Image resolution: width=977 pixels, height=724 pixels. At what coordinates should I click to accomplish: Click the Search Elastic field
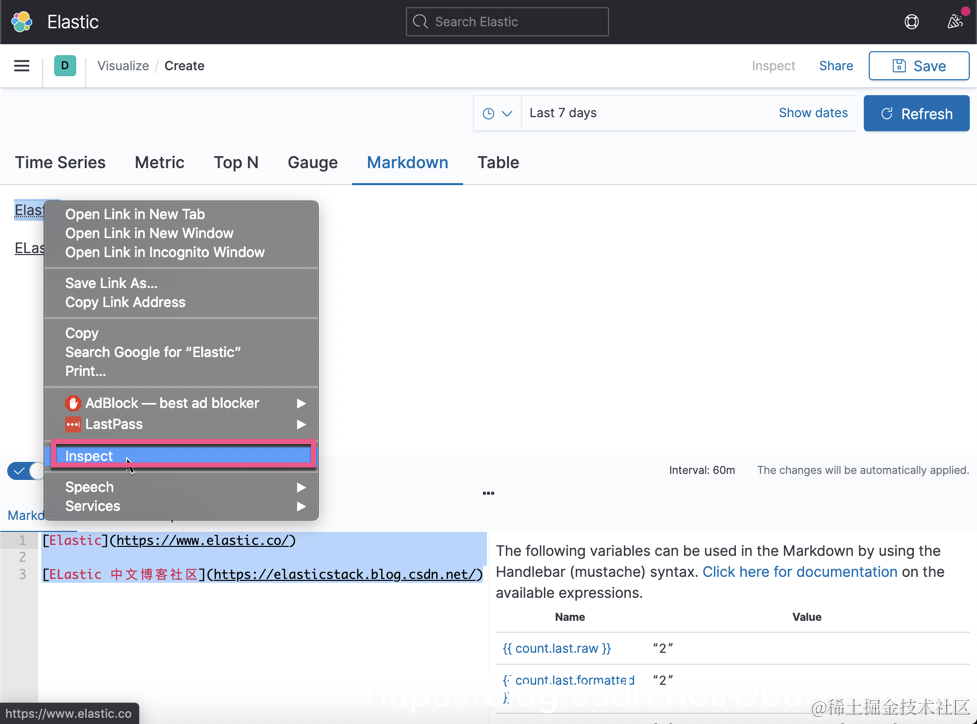(x=507, y=22)
